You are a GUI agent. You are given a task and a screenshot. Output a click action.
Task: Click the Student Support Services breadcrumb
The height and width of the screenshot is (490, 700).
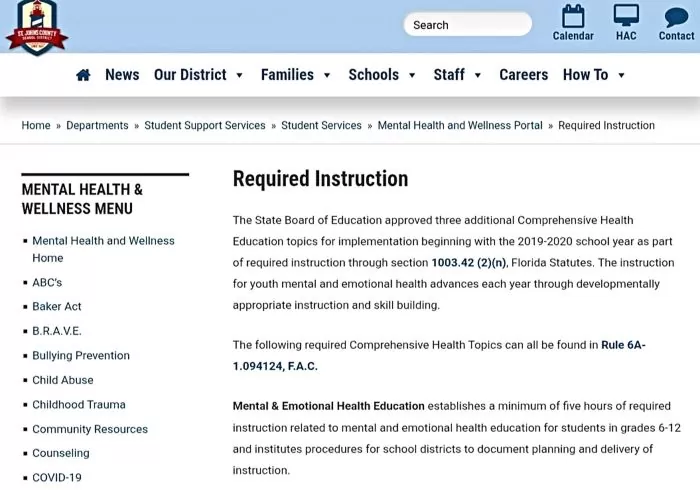[205, 126]
